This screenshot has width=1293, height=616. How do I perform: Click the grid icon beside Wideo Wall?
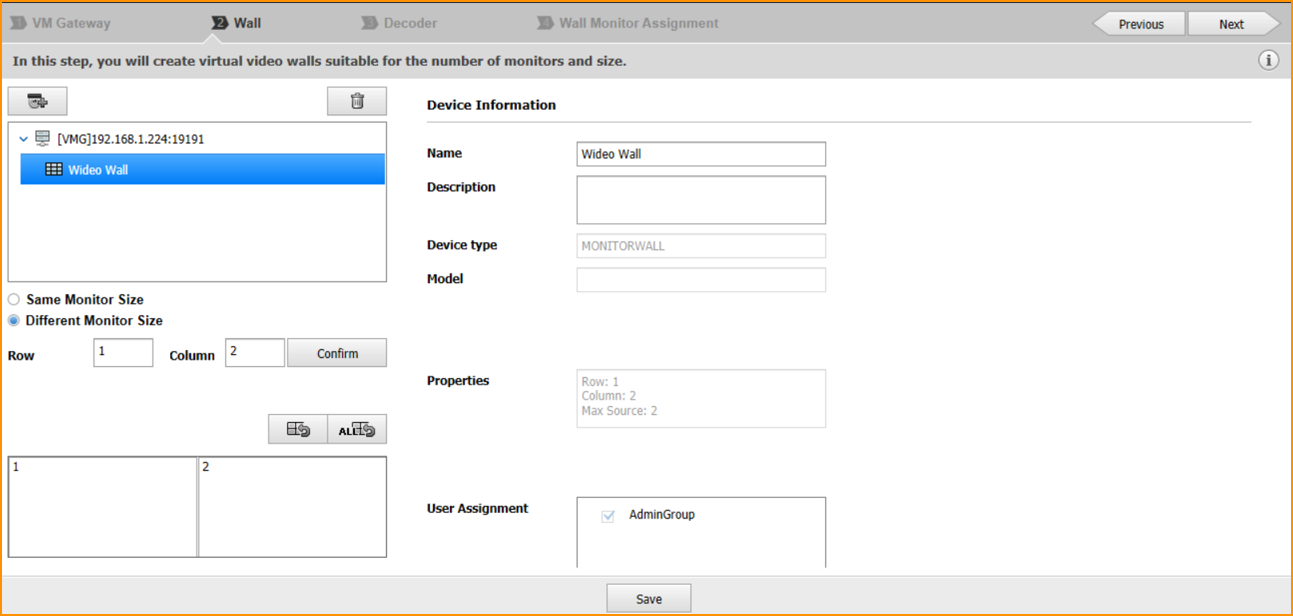(54, 170)
